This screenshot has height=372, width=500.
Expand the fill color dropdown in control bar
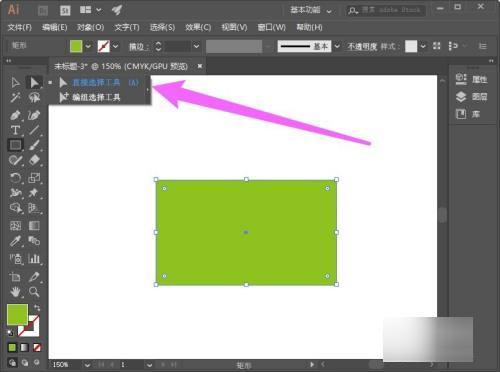(88, 46)
